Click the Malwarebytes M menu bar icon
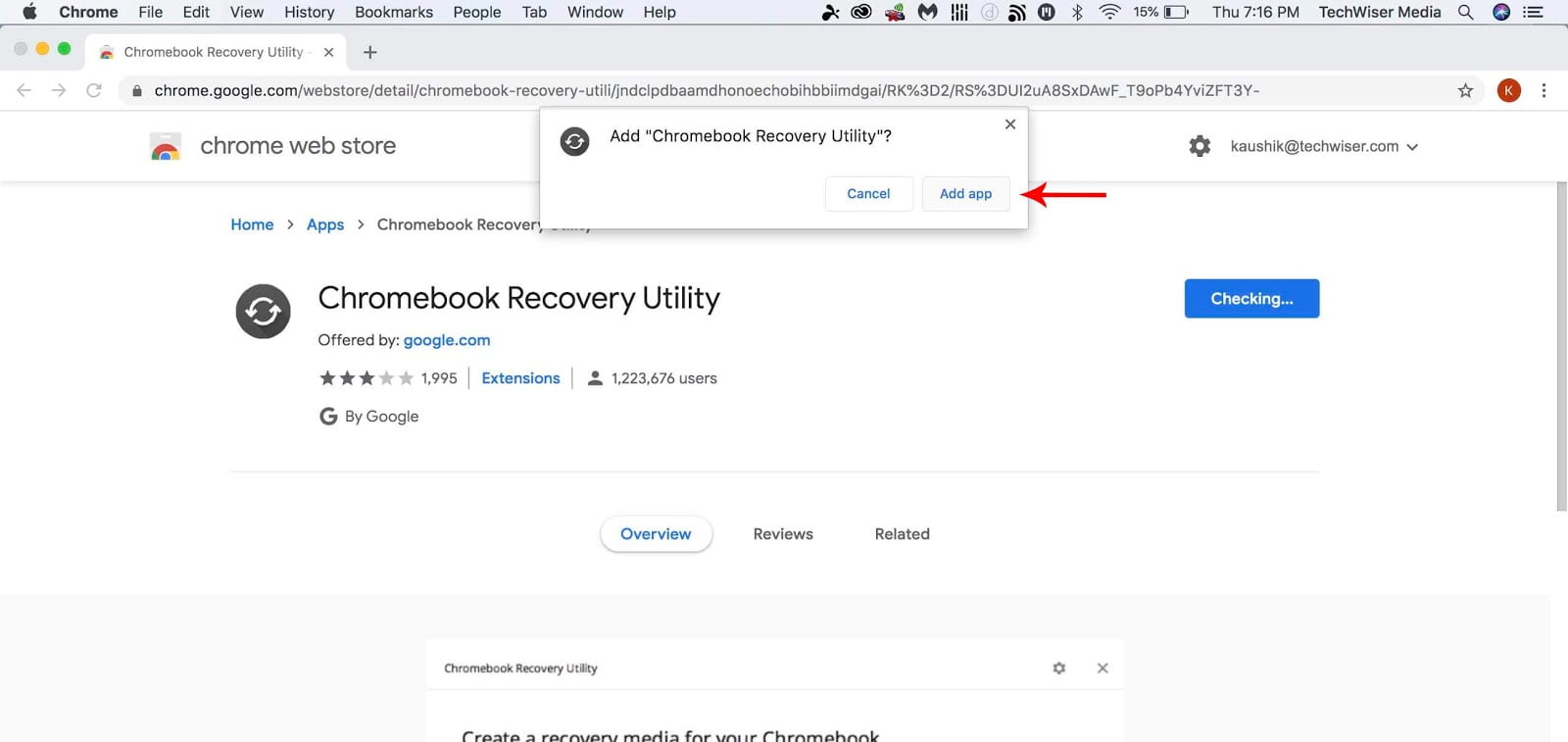 tap(927, 12)
